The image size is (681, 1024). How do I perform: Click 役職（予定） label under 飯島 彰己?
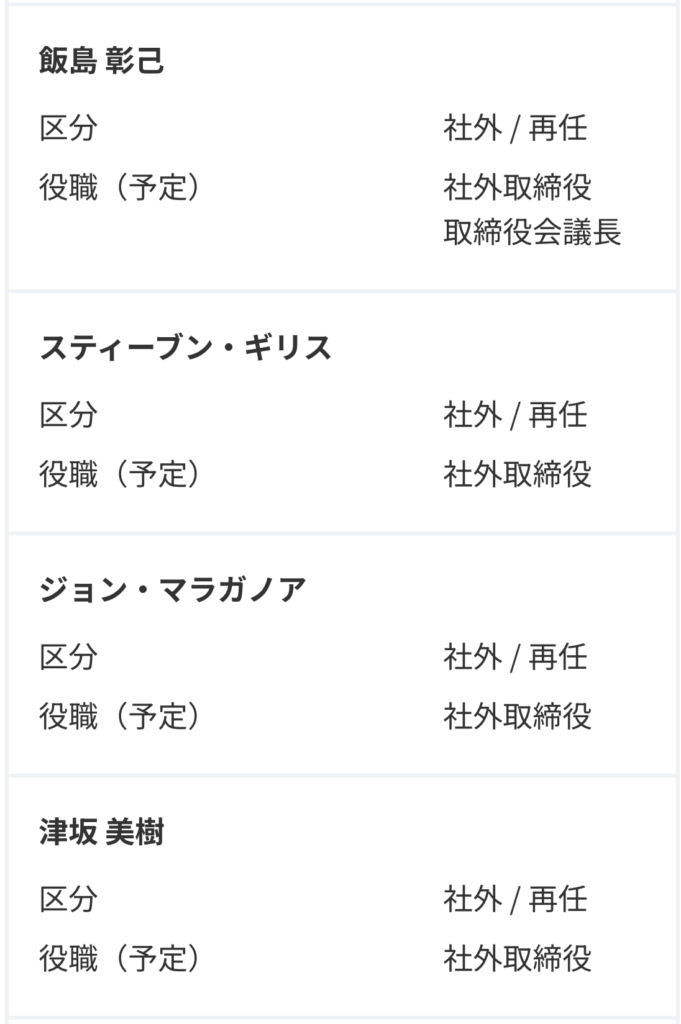tap(120, 187)
